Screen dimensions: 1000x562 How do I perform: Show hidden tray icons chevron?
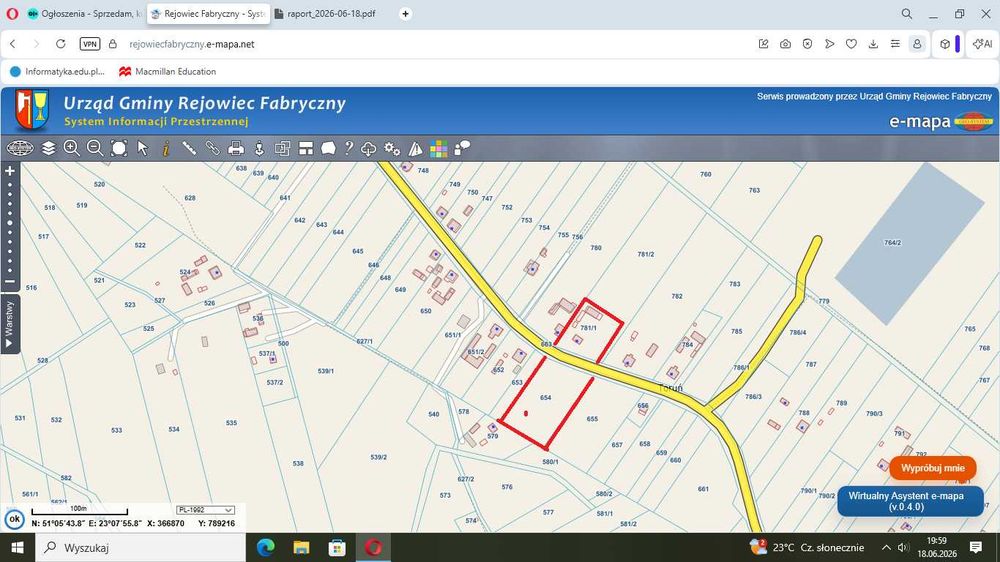tap(886, 547)
